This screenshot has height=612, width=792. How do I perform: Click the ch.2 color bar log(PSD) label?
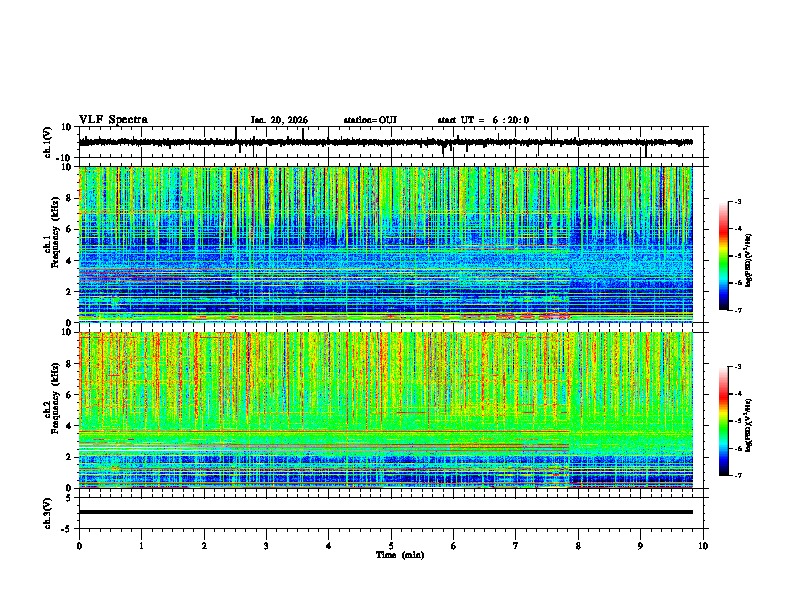[x=749, y=426]
